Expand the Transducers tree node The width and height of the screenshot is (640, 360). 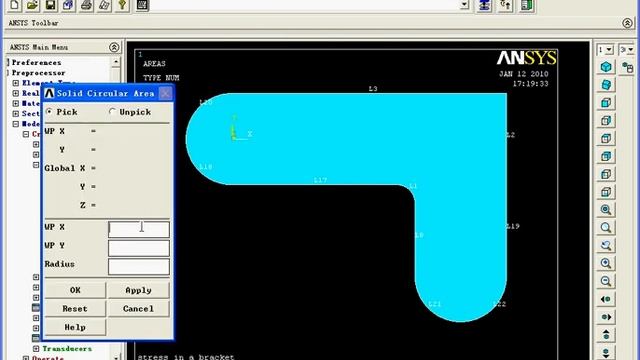point(36,349)
